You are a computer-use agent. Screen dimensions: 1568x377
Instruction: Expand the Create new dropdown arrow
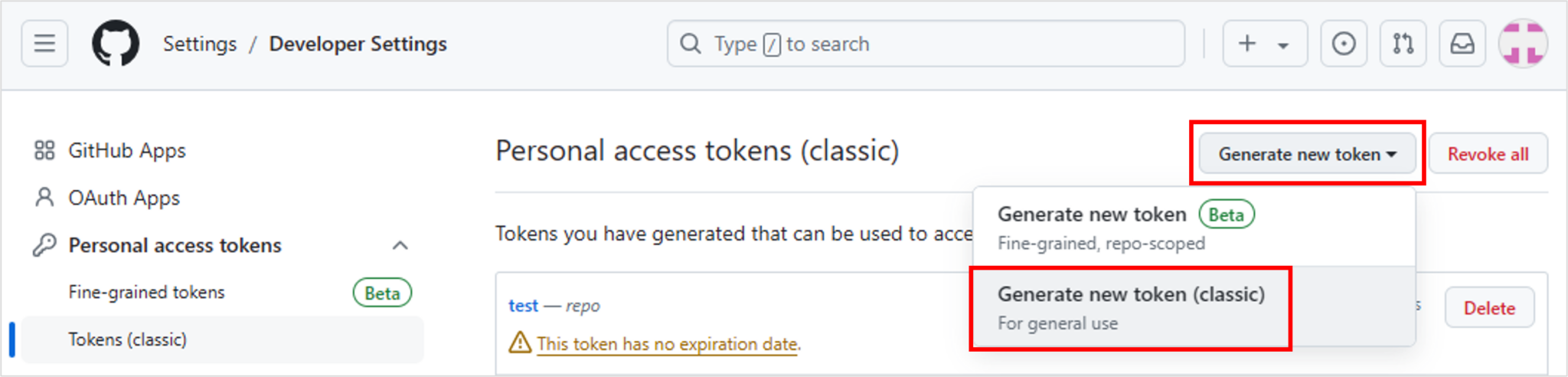[1283, 45]
